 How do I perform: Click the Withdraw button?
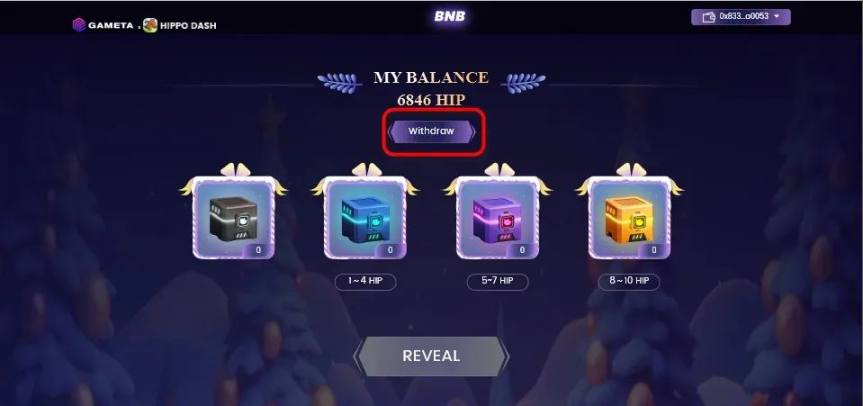tap(432, 131)
